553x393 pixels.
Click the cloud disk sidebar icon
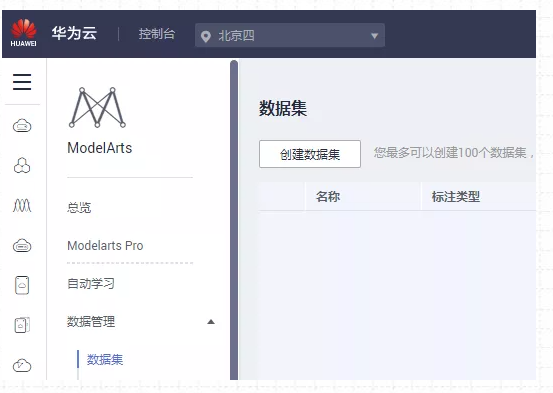tap(22, 246)
